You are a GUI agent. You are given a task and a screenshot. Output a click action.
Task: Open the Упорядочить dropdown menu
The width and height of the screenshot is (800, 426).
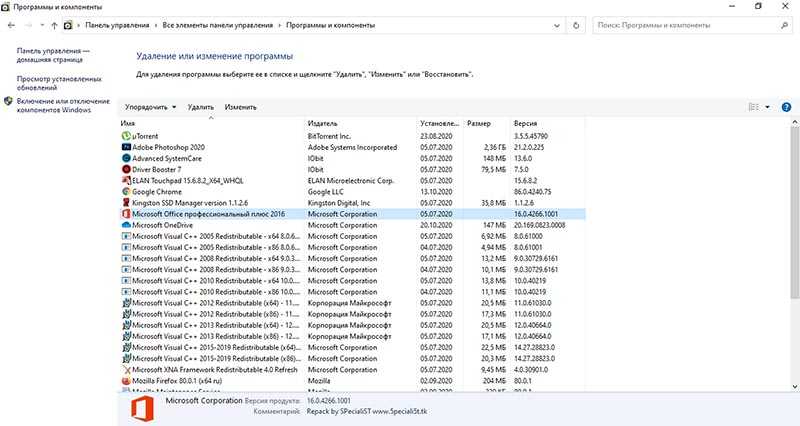click(151, 107)
